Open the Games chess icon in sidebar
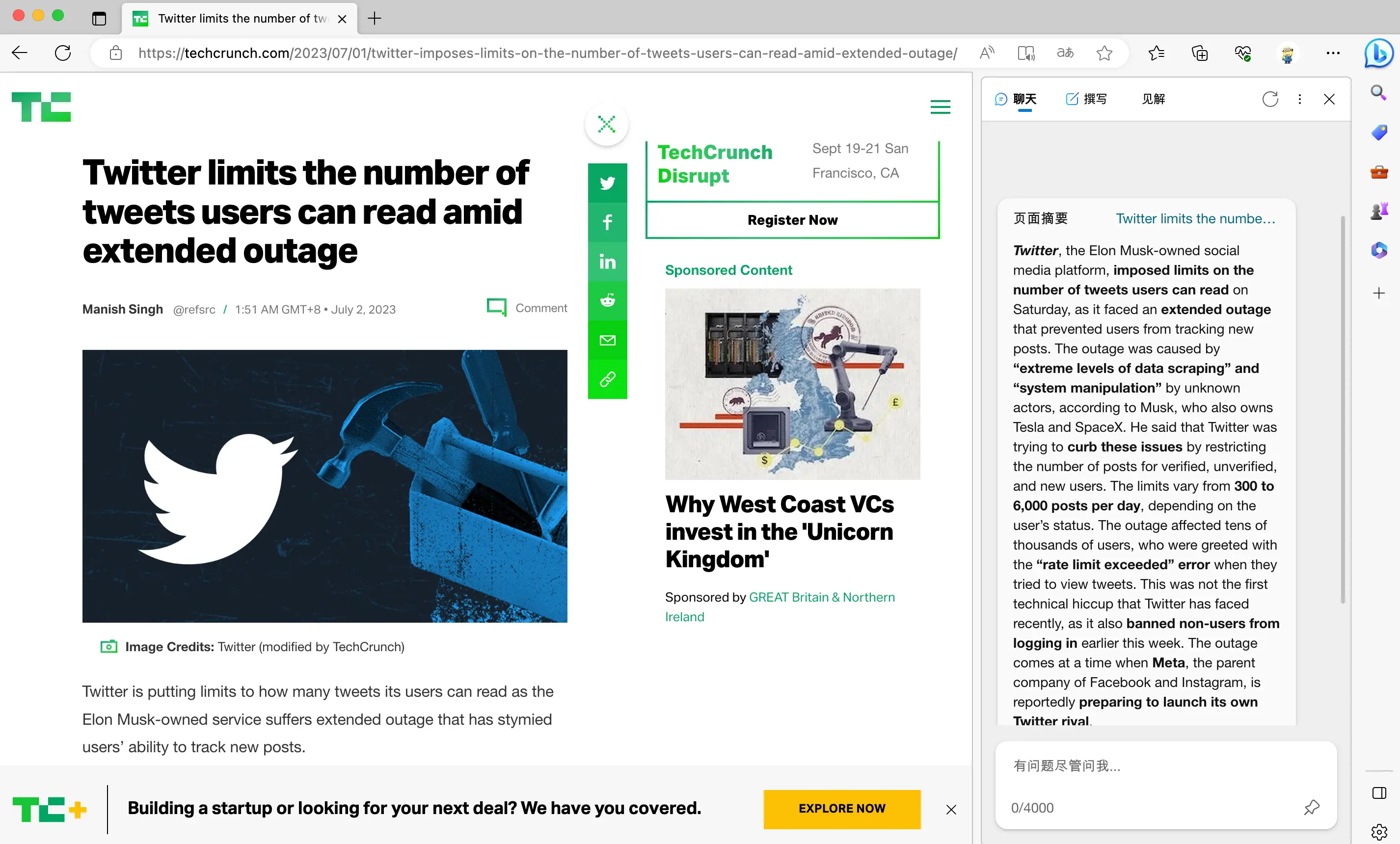This screenshot has width=1400, height=844. point(1378,211)
